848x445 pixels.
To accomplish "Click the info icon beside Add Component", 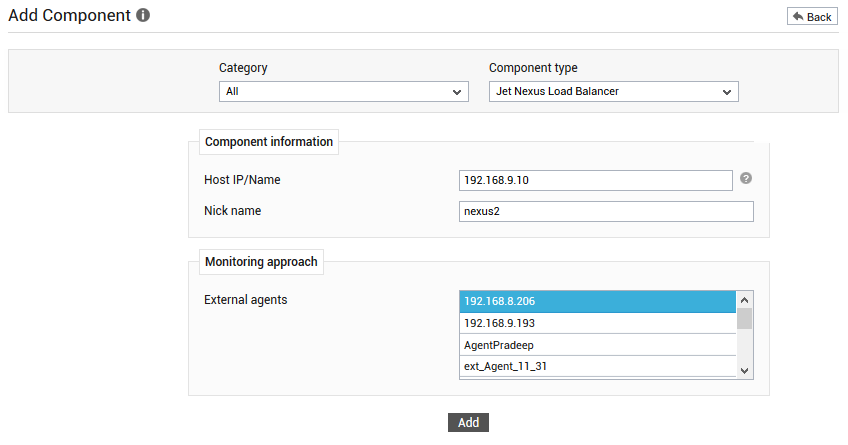I will pyautogui.click(x=143, y=15).
